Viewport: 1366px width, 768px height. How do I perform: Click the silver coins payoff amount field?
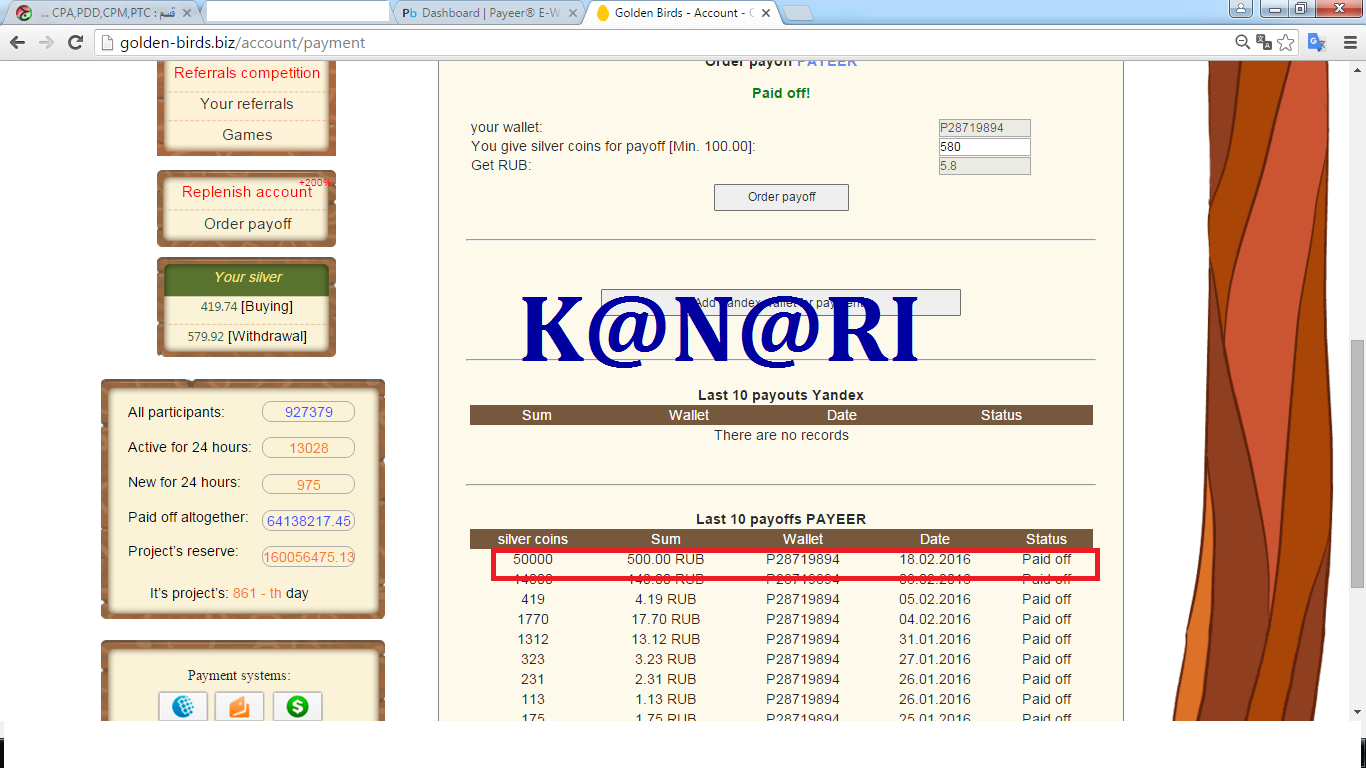click(984, 147)
